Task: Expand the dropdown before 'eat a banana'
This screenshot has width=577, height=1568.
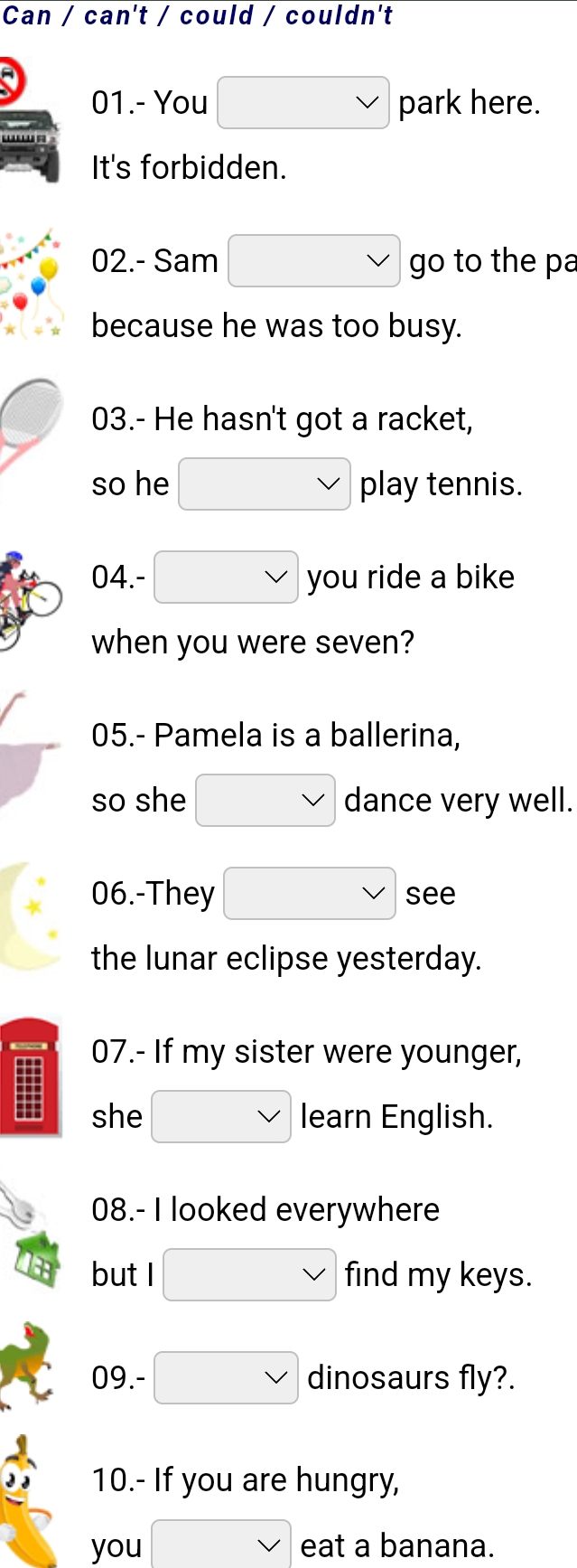Action: click(221, 1544)
